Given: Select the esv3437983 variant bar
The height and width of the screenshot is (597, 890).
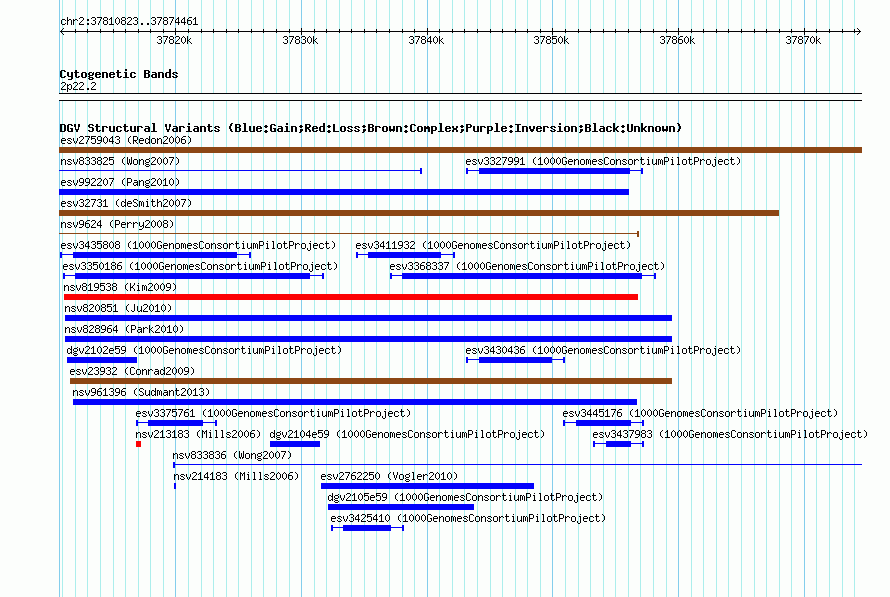Looking at the screenshot, I should point(618,444).
